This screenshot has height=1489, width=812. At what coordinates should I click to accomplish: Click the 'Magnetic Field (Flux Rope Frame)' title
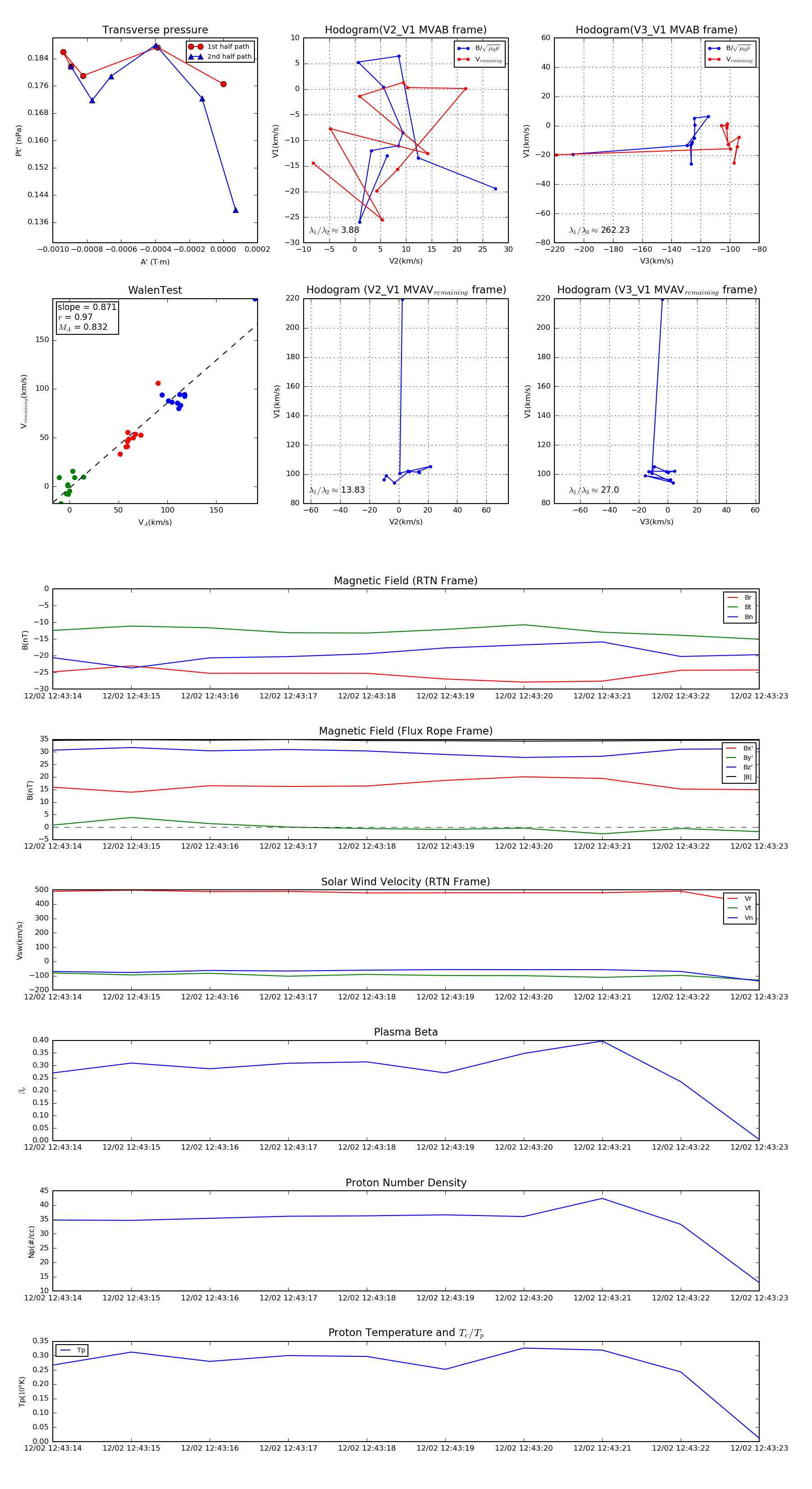point(406,731)
